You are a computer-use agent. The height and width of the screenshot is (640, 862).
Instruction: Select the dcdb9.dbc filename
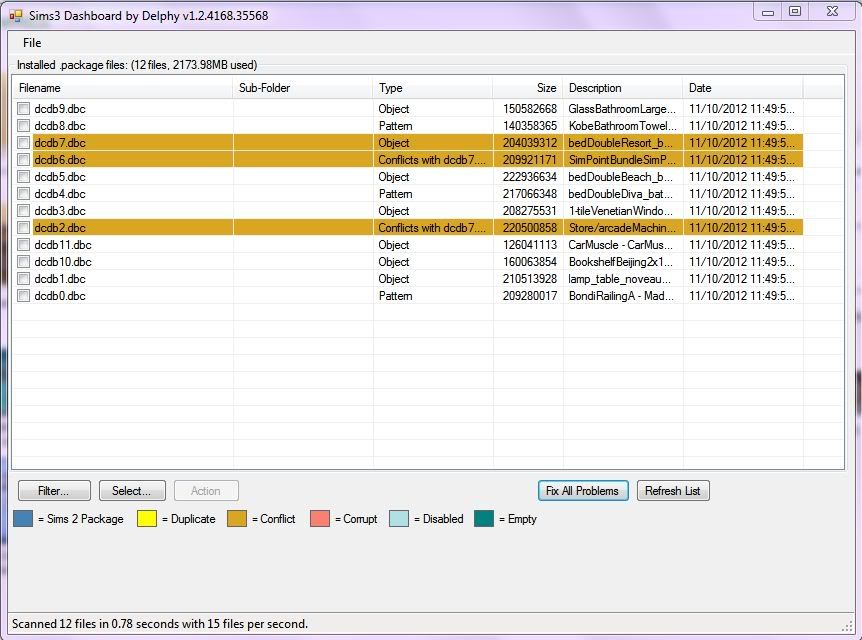click(60, 109)
